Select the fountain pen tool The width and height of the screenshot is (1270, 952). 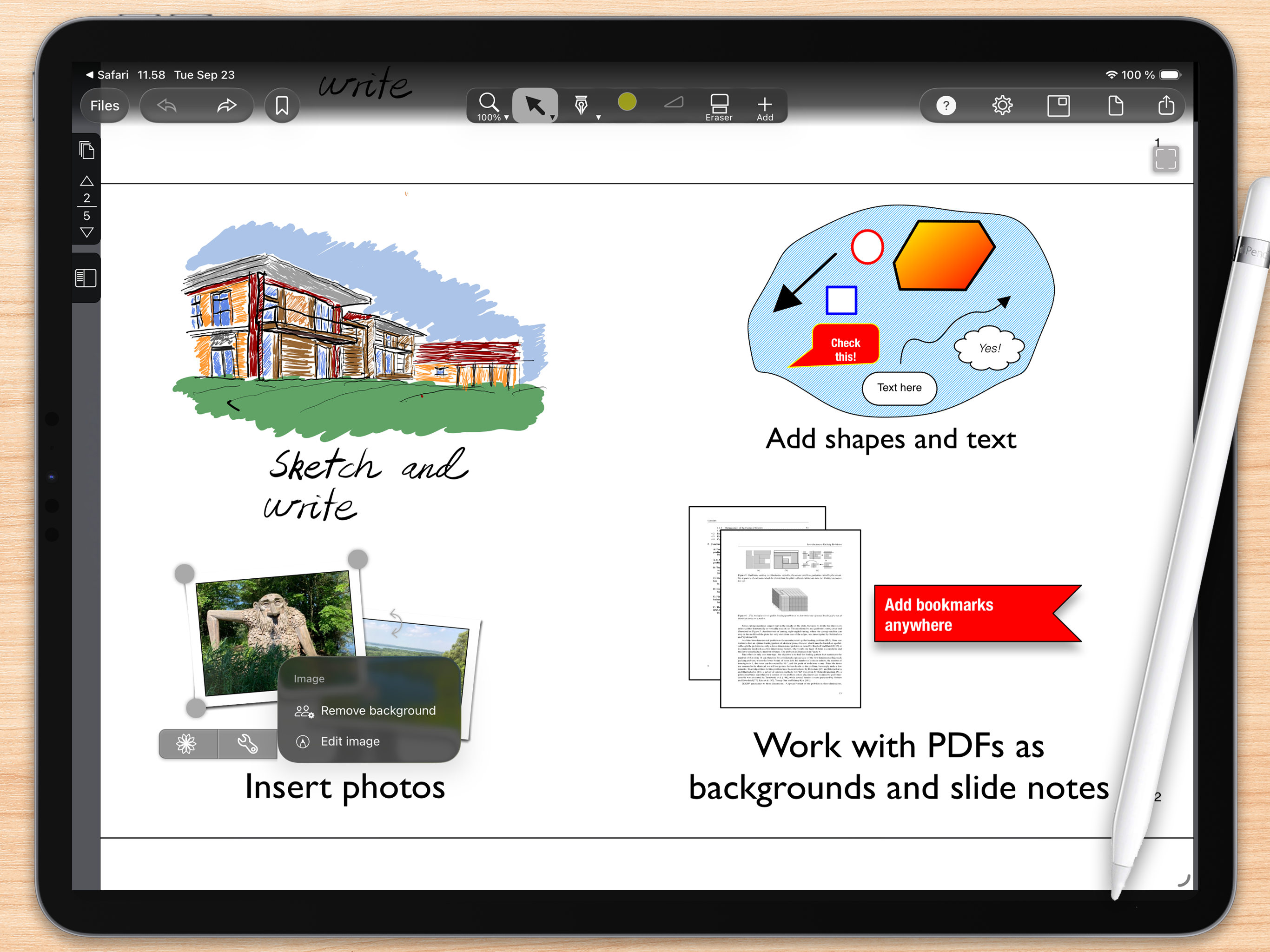pos(581,105)
